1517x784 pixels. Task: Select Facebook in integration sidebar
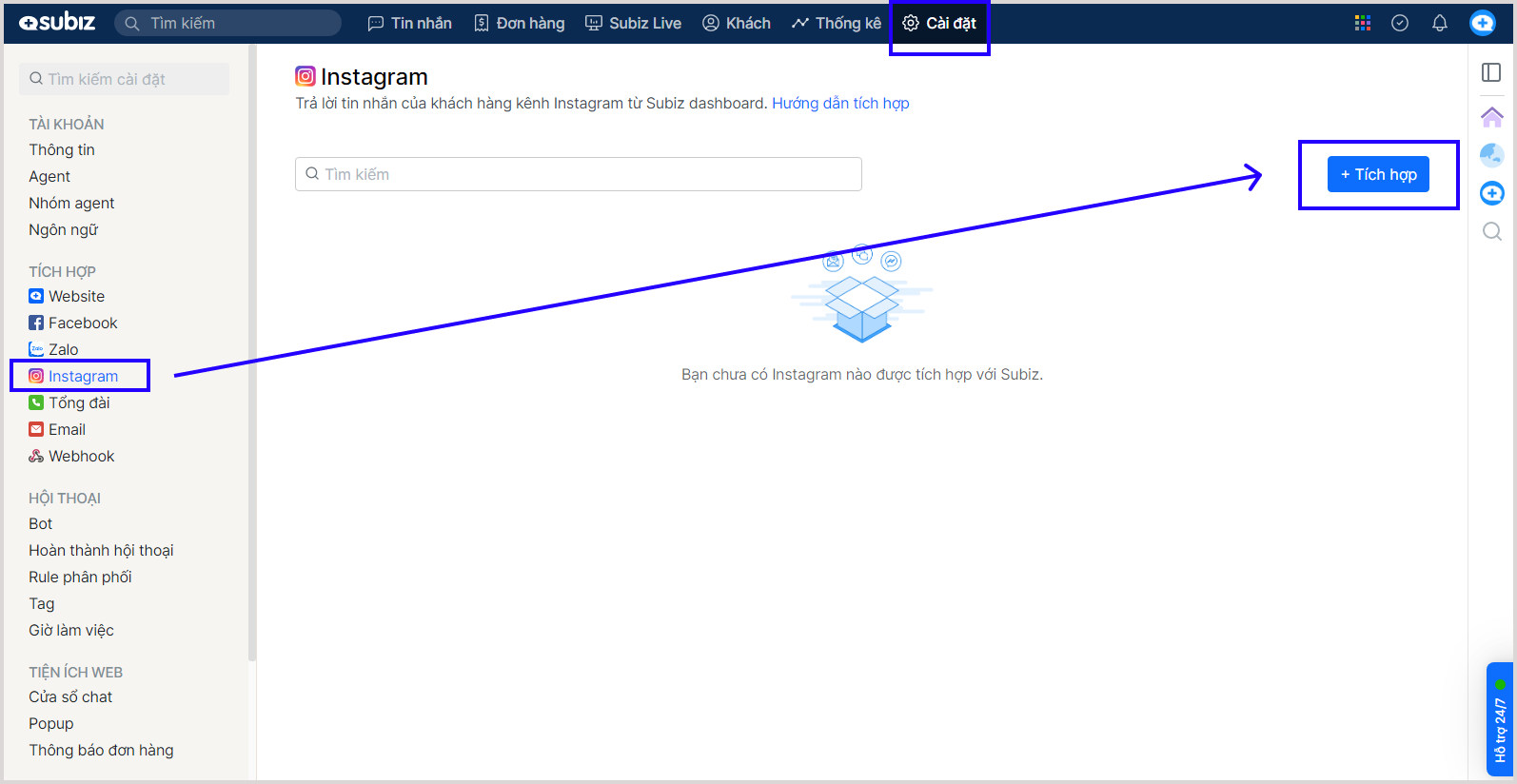coord(82,323)
